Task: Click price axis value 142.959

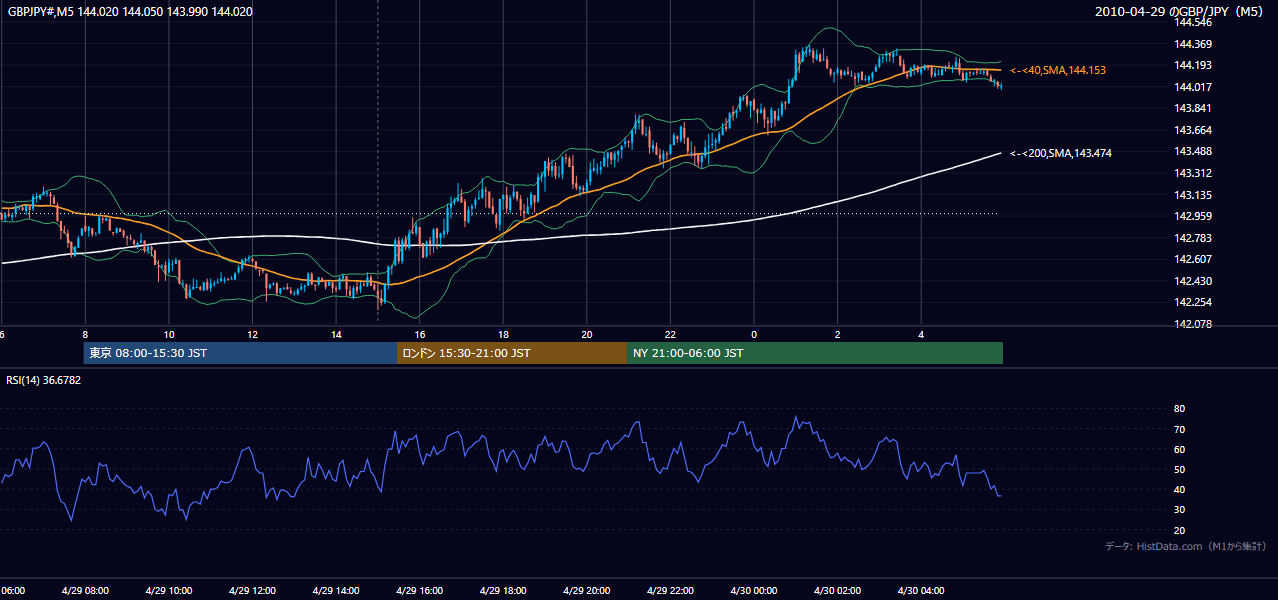Action: [1193, 216]
